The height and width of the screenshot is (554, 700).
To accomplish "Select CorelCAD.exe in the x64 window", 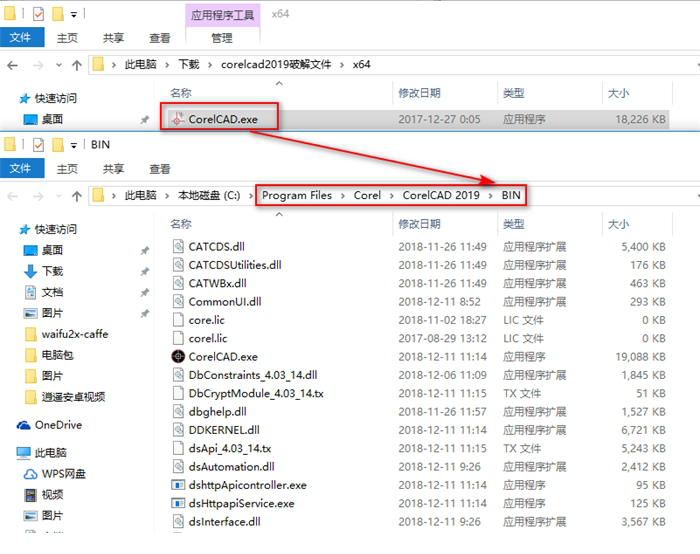I will pos(223,119).
